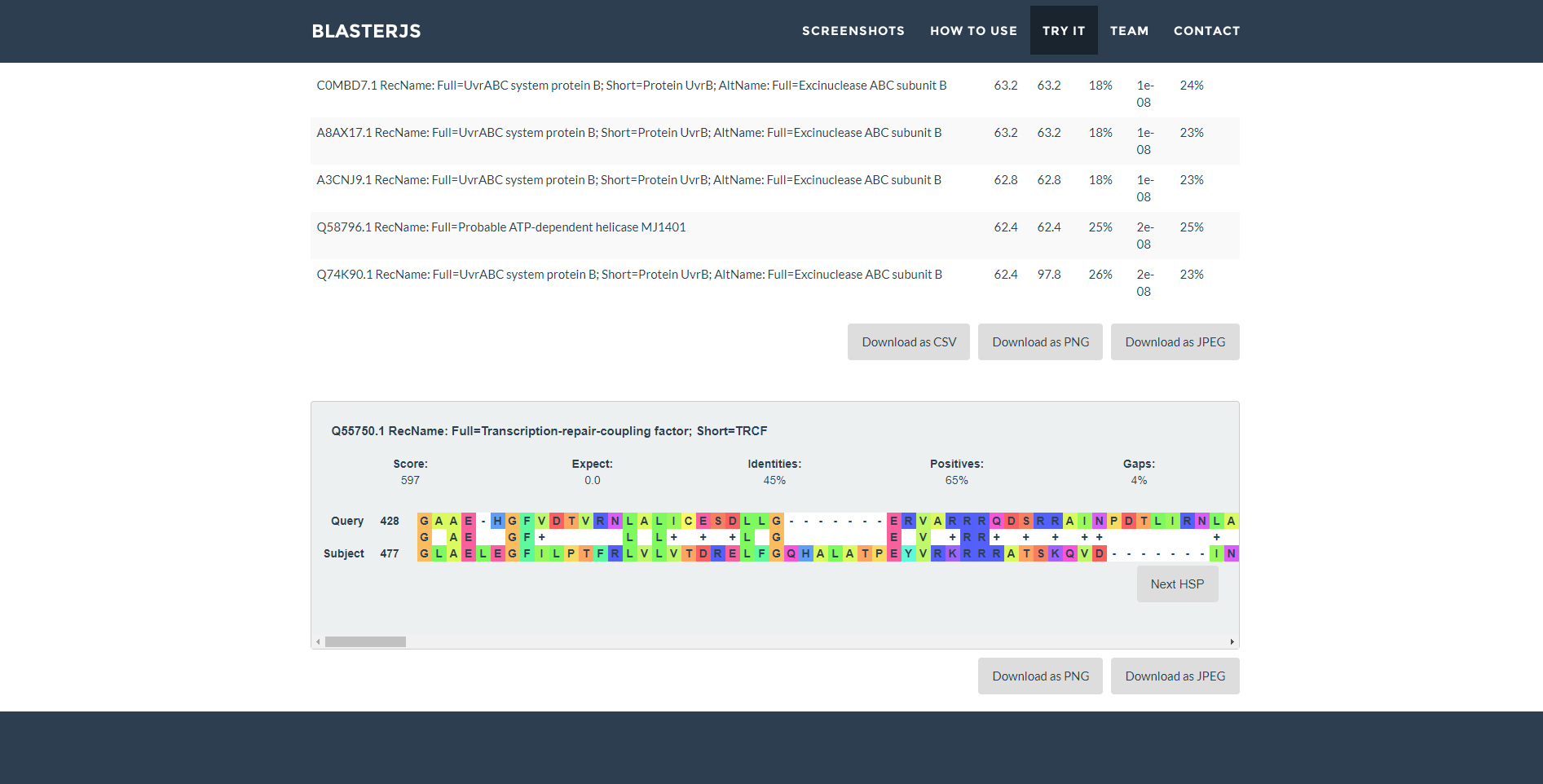The height and width of the screenshot is (784, 1543).
Task: Select the A8AX17.1 result row
Action: tap(628, 133)
